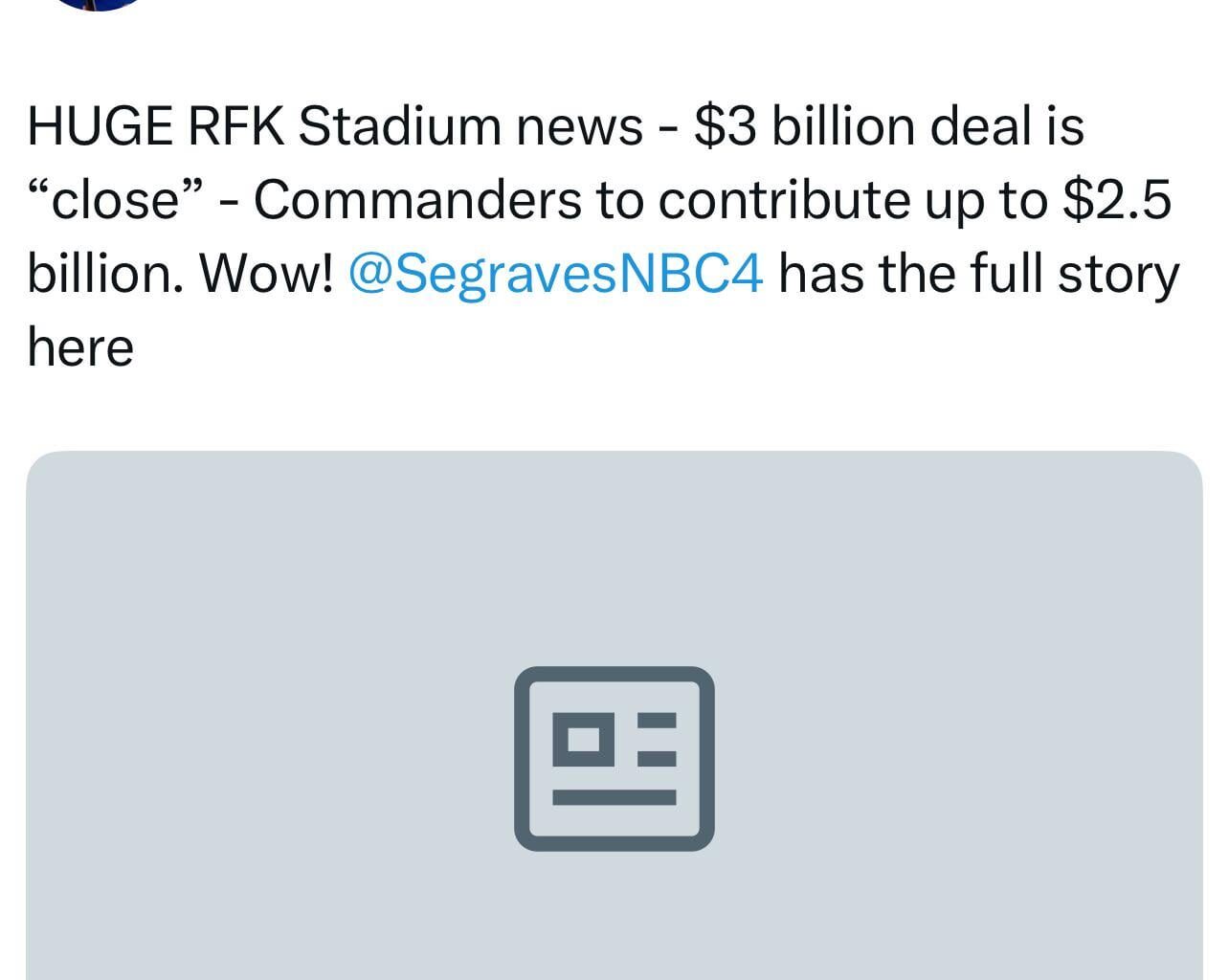Click the news article placeholder icon

tap(614, 757)
